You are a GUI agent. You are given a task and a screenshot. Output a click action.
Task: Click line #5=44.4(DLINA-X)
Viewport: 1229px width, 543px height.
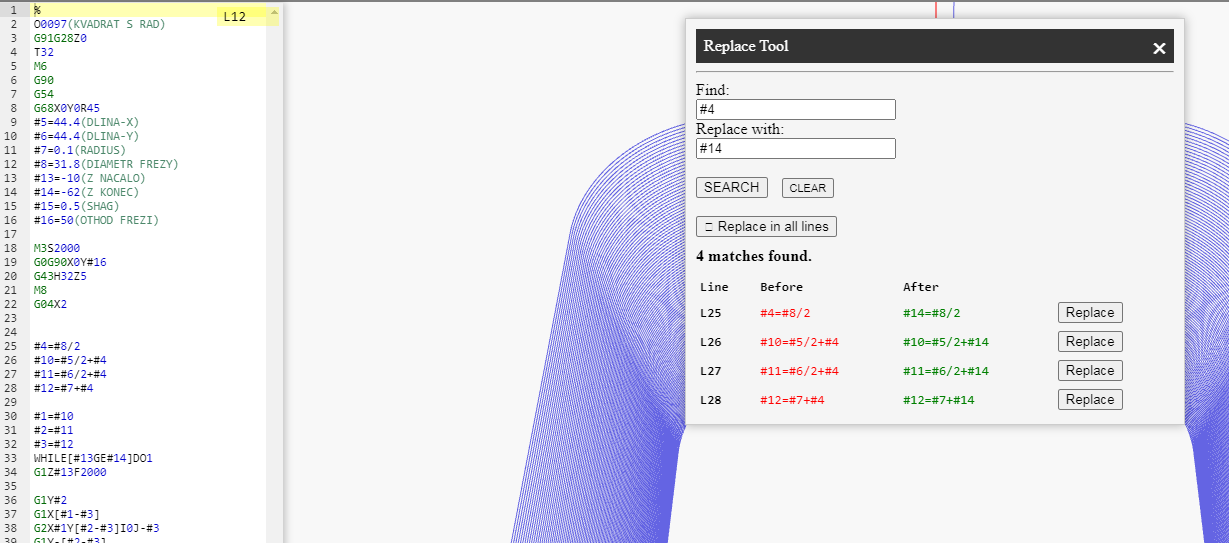click(86, 122)
